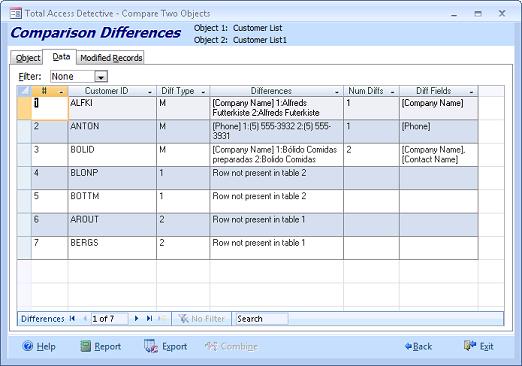The height and width of the screenshot is (366, 522).
Task: Go to first record navigation icon
Action: click(x=72, y=319)
